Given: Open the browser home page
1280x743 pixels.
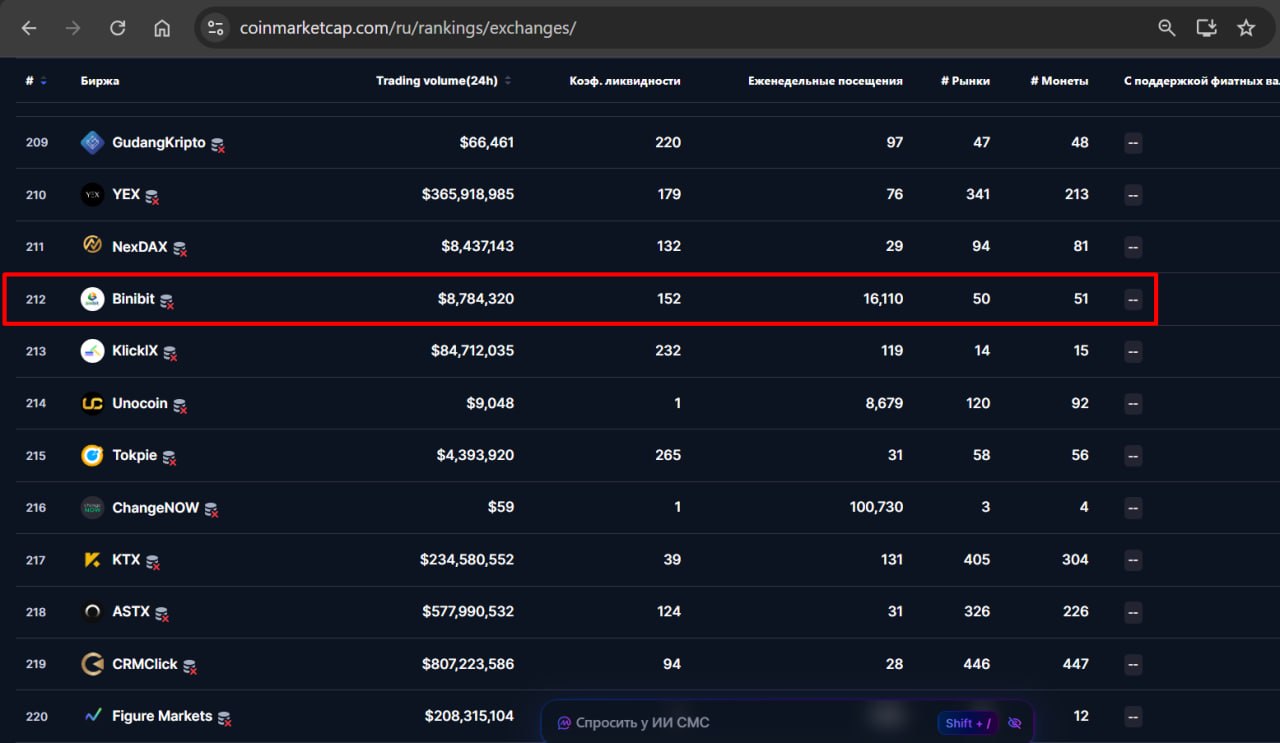Looking at the screenshot, I should [x=162, y=28].
